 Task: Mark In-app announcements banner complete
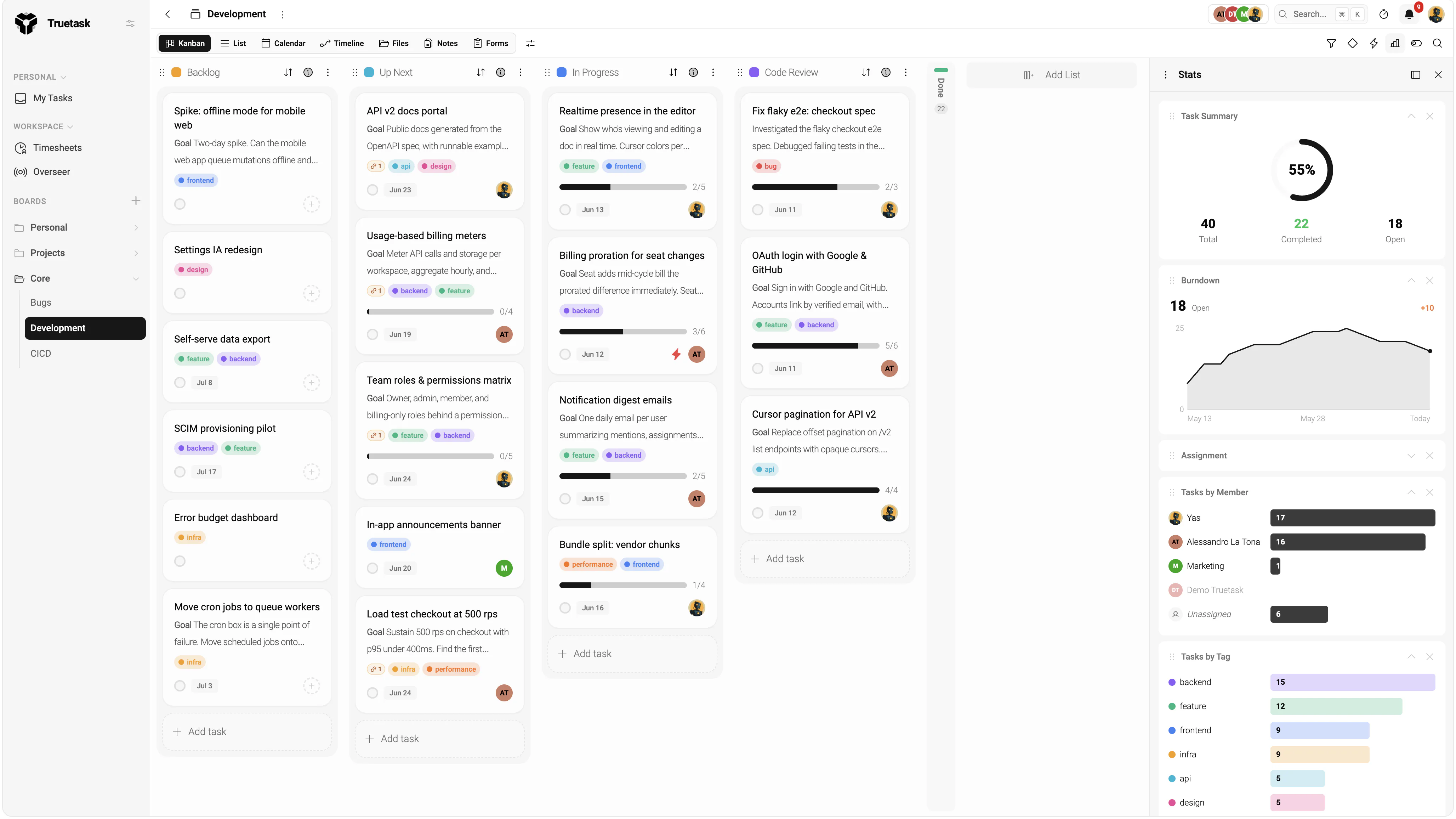click(x=372, y=569)
